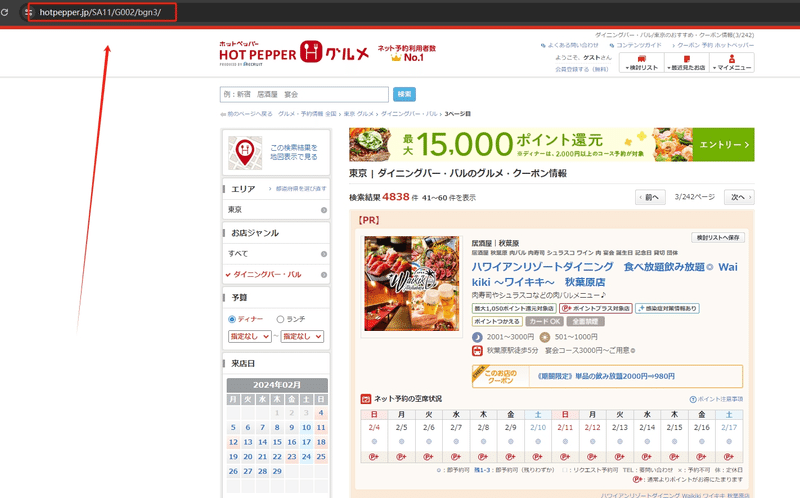Open the minimum budget 指定なし dropdown
The height and width of the screenshot is (498, 800).
pos(249,337)
